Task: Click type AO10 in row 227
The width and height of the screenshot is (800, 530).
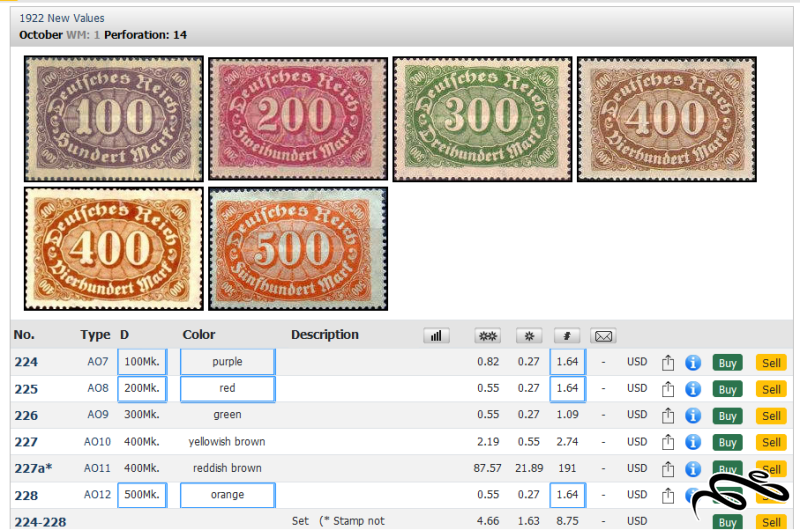Action: click(x=97, y=442)
